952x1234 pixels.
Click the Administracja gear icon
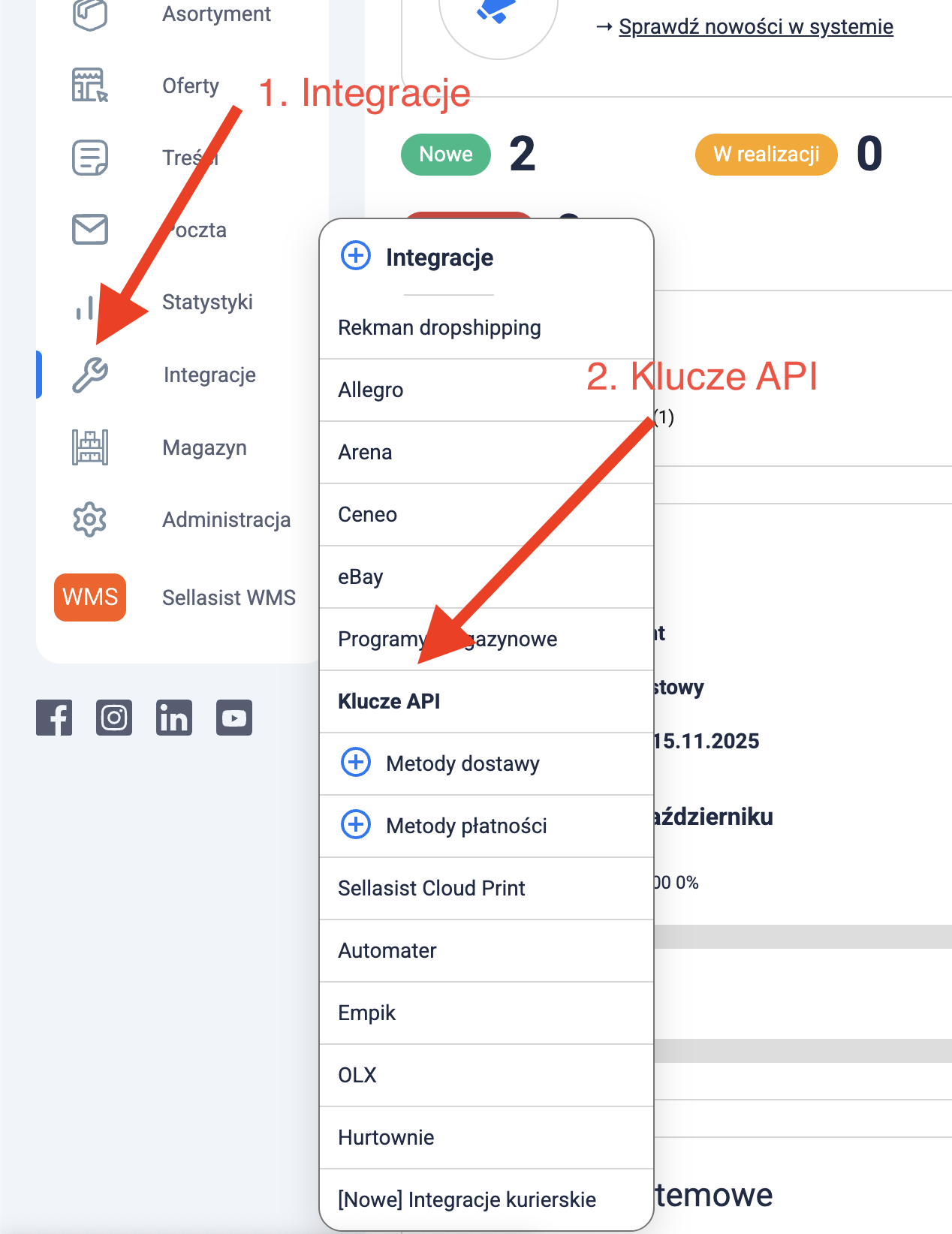(x=90, y=519)
